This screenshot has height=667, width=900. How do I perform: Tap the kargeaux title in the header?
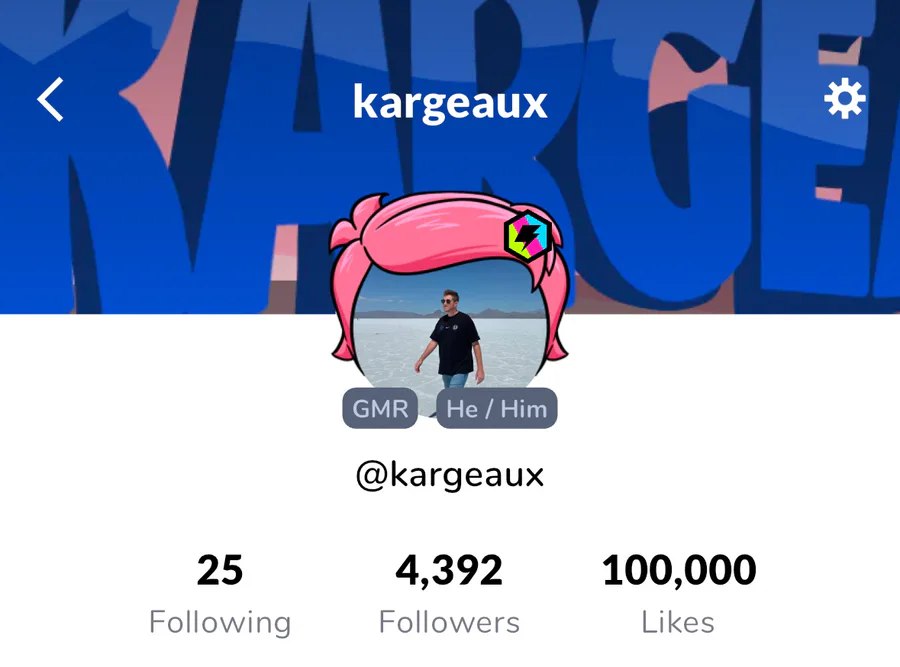450,102
